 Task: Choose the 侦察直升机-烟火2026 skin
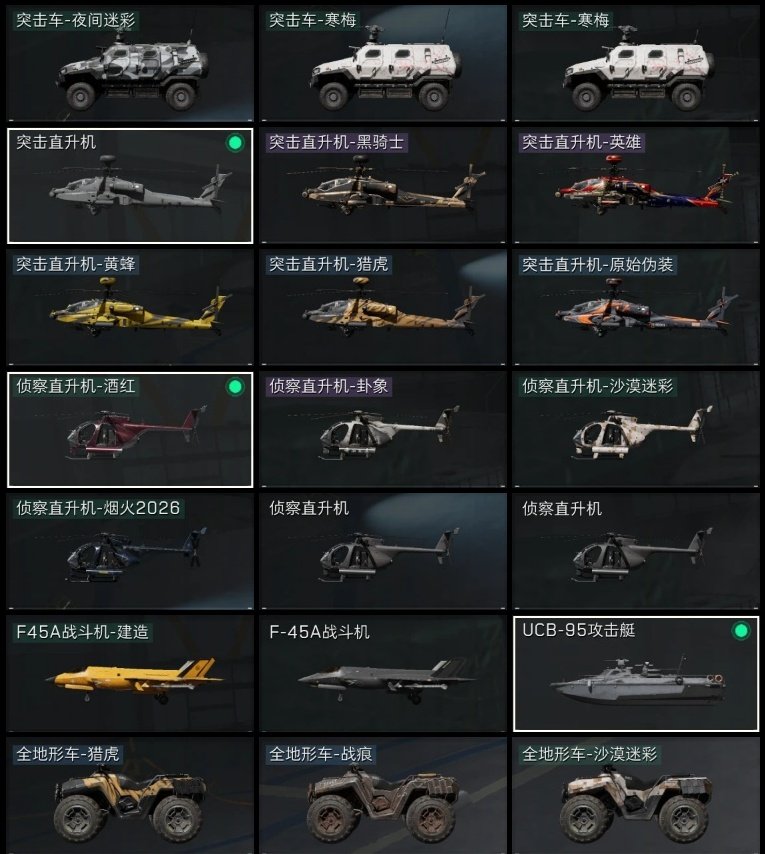(x=130, y=551)
